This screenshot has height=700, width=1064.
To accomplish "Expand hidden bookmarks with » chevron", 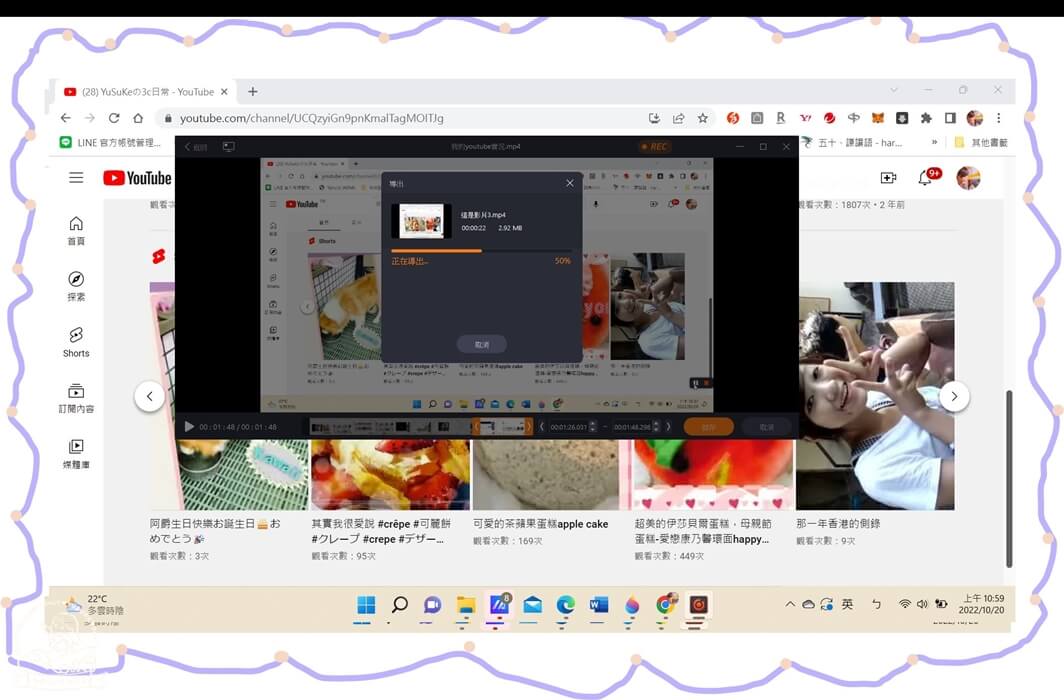I will click(x=932, y=141).
